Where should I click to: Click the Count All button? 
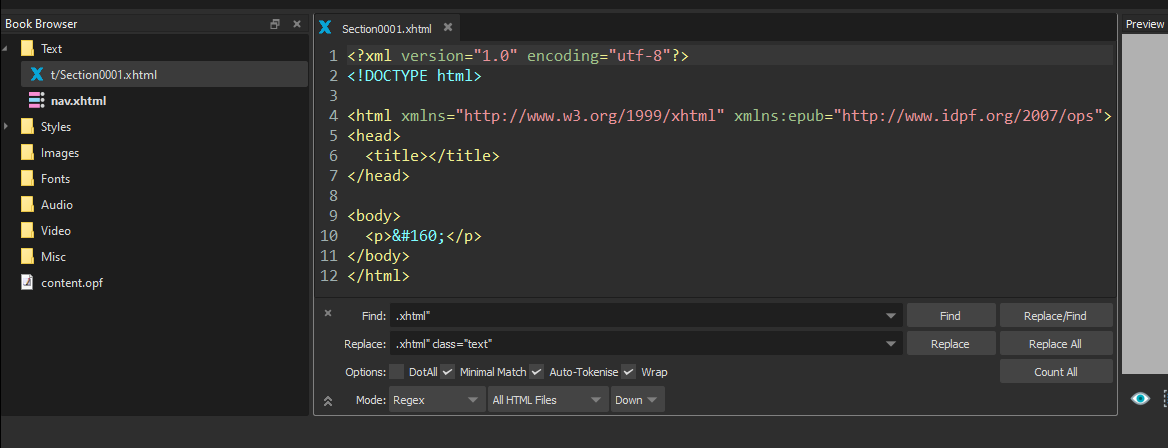point(1055,372)
